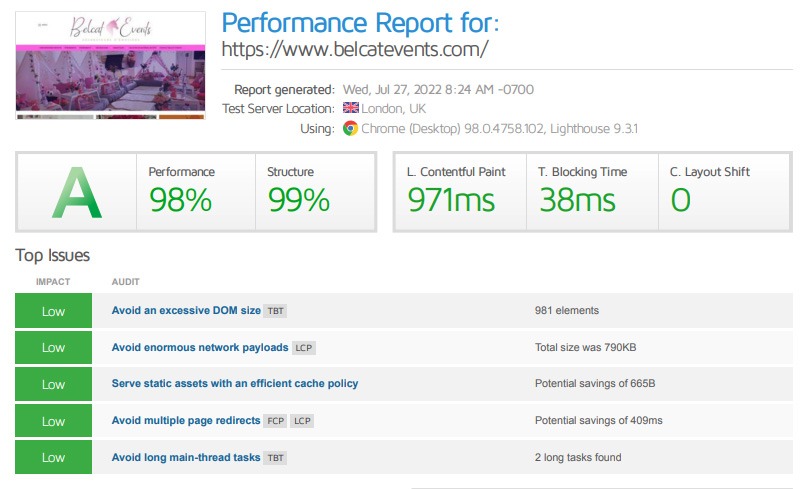808x489 pixels.
Task: Click the UK flag icon beside London
Action: (x=351, y=109)
